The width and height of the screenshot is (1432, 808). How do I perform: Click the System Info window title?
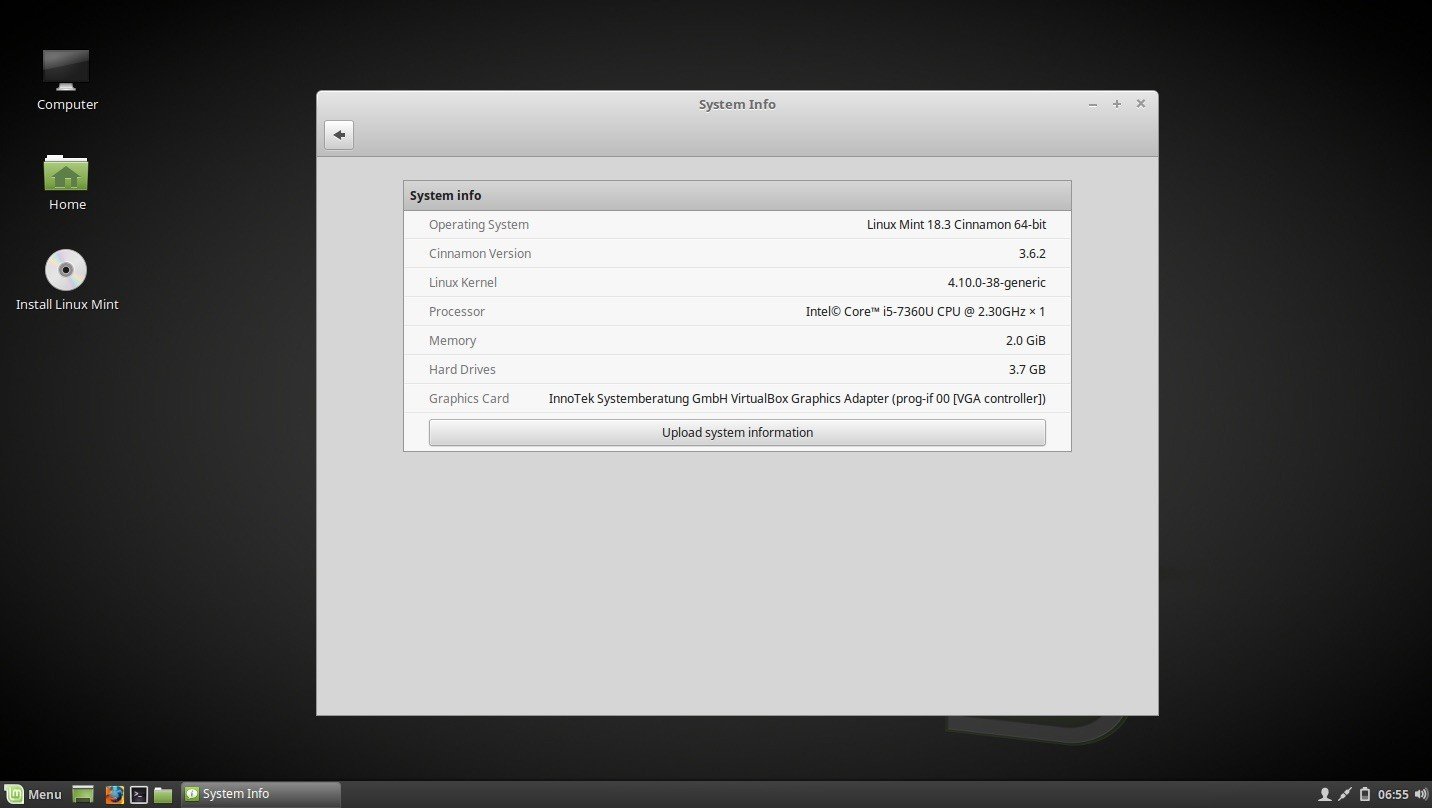737,104
